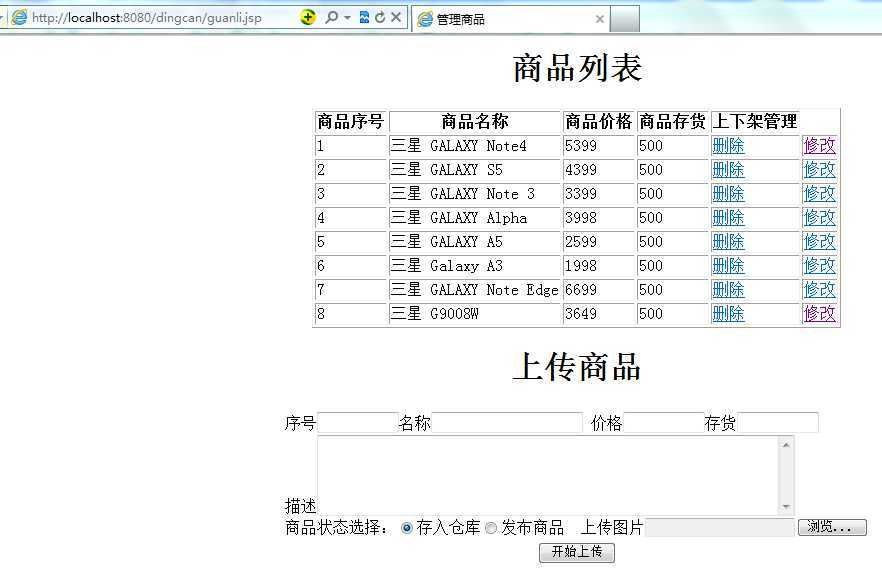Click the 价格 input field

point(664,422)
